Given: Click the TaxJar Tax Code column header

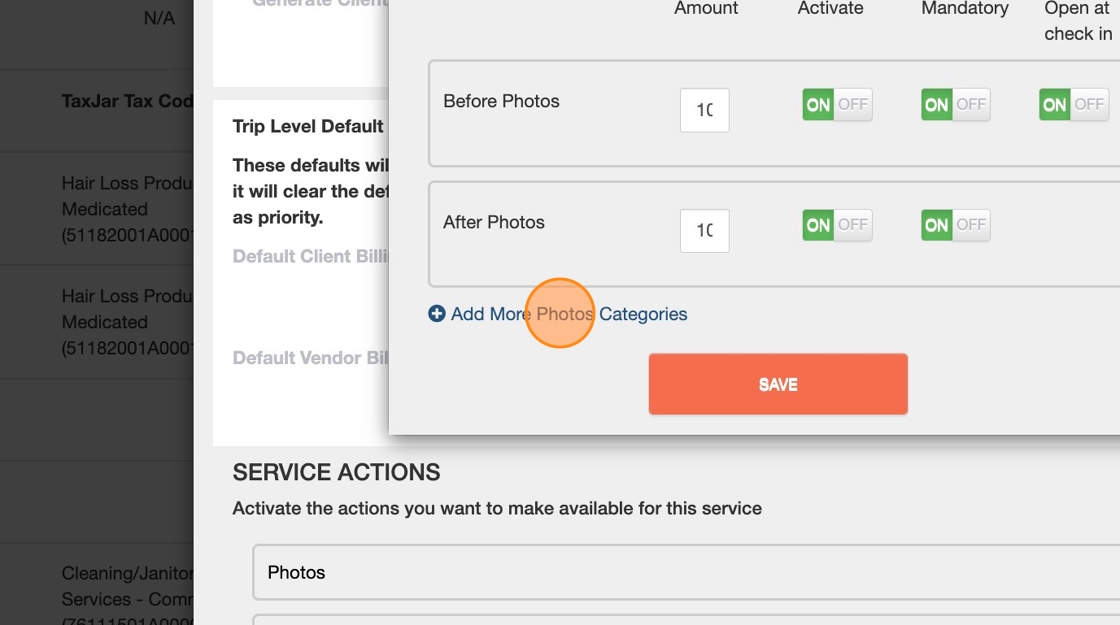Looking at the screenshot, I should point(127,101).
